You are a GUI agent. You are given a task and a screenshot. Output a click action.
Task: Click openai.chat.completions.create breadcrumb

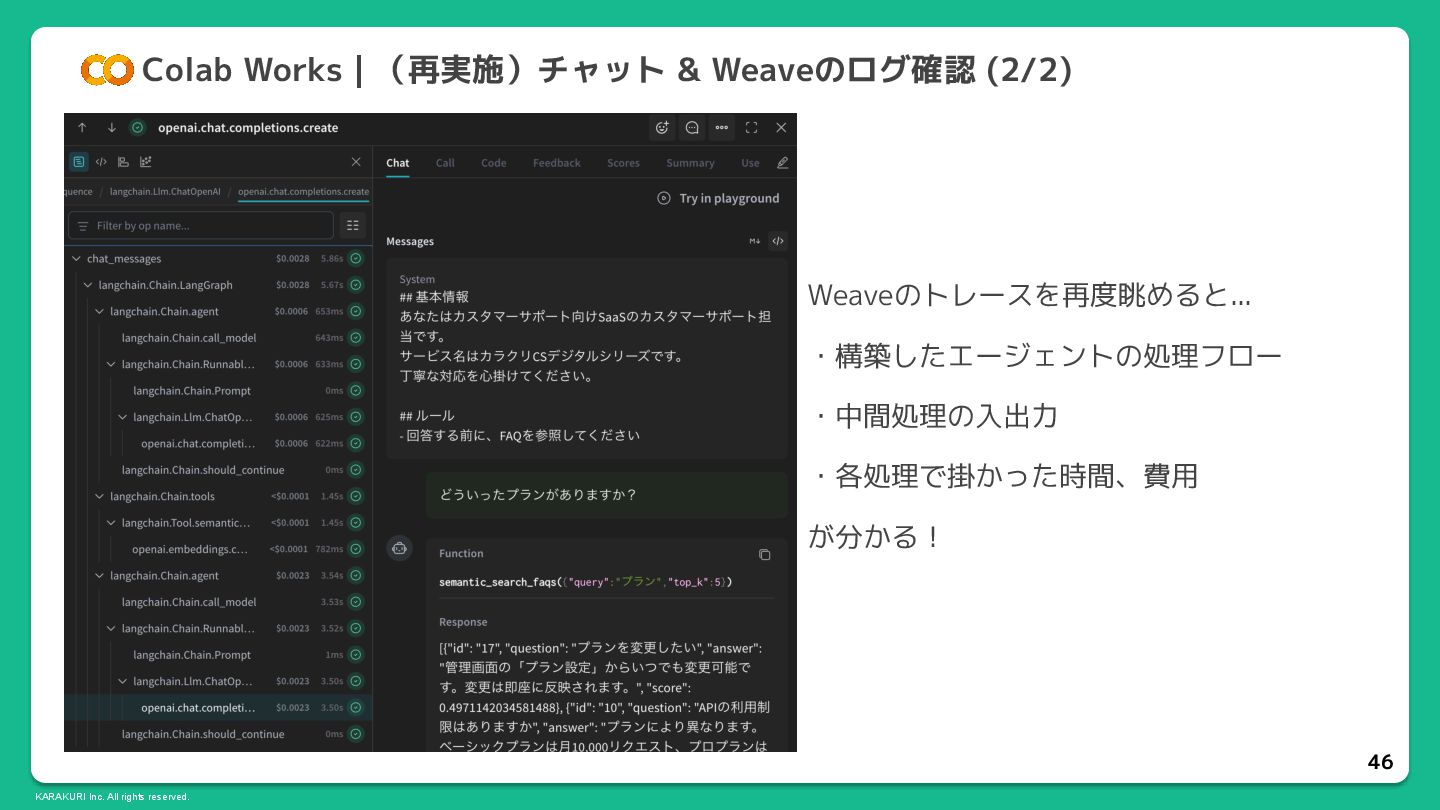(303, 192)
